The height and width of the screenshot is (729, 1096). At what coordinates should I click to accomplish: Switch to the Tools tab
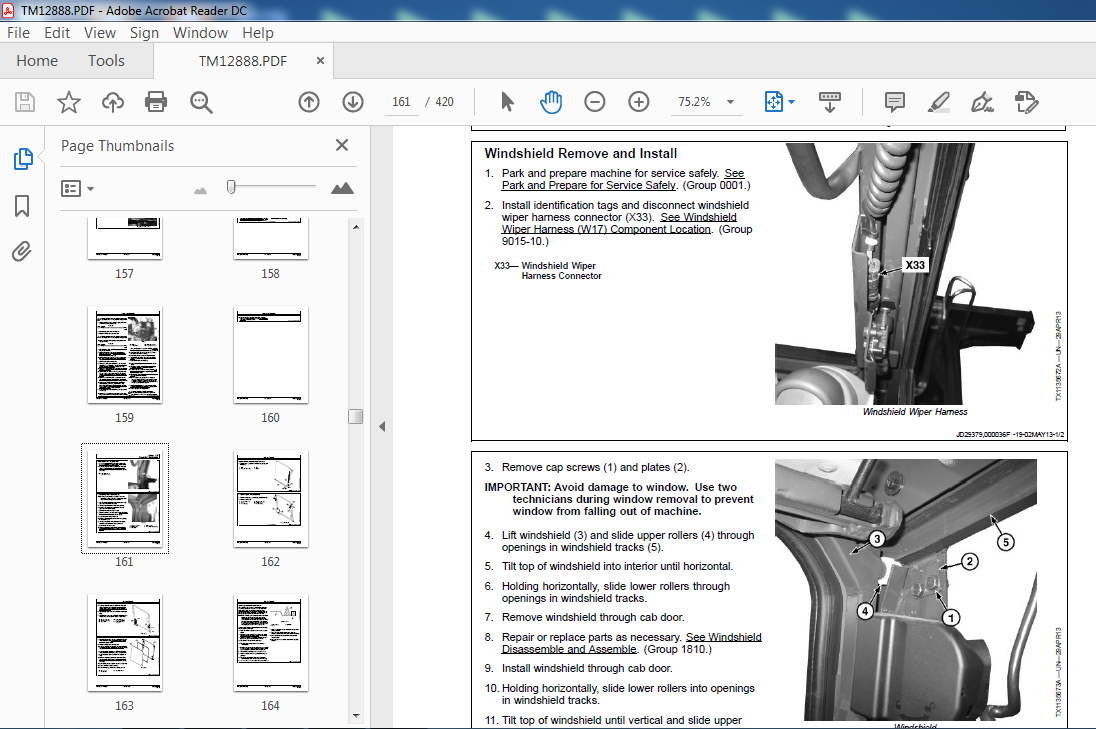pos(106,61)
